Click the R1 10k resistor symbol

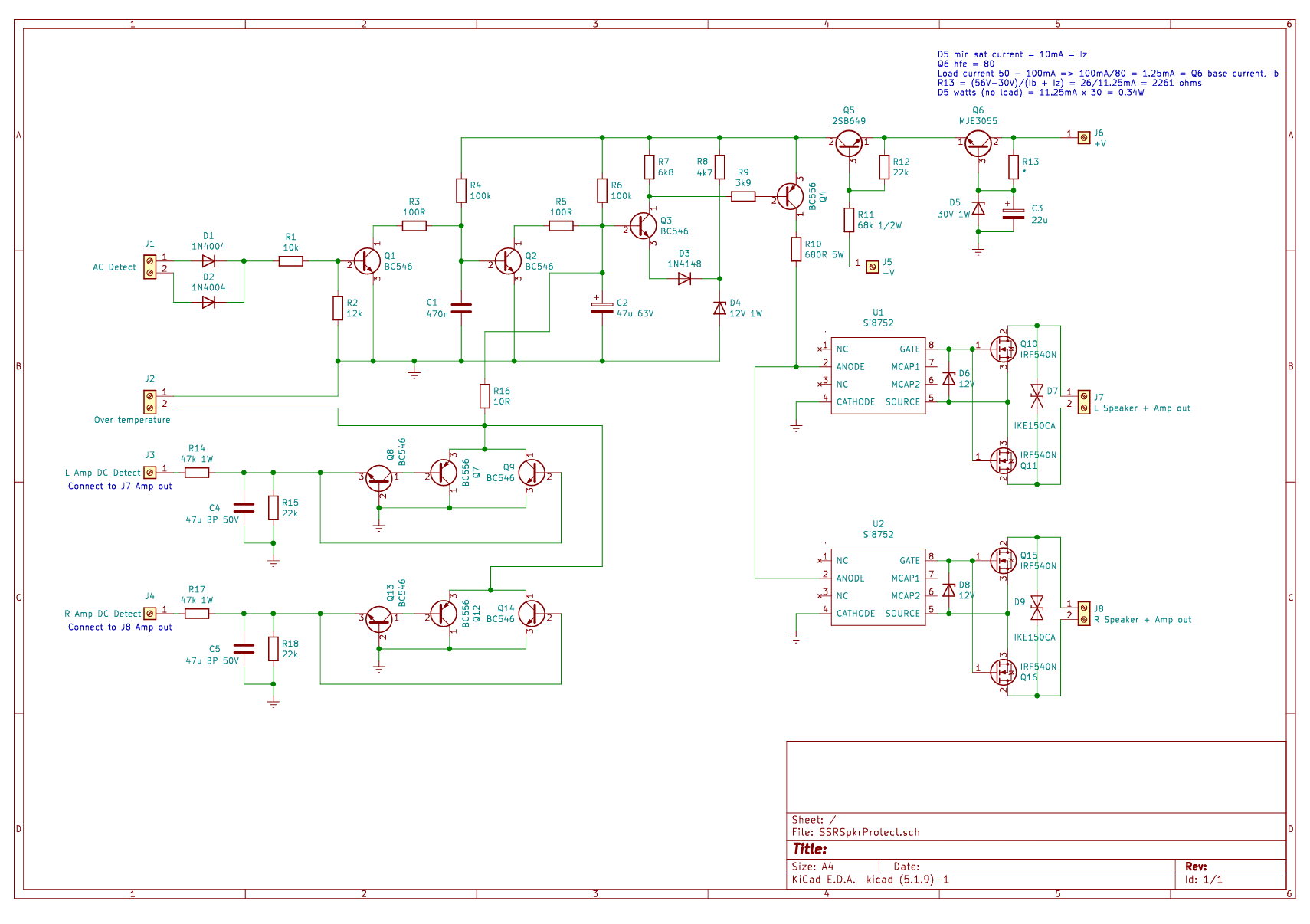coord(291,261)
